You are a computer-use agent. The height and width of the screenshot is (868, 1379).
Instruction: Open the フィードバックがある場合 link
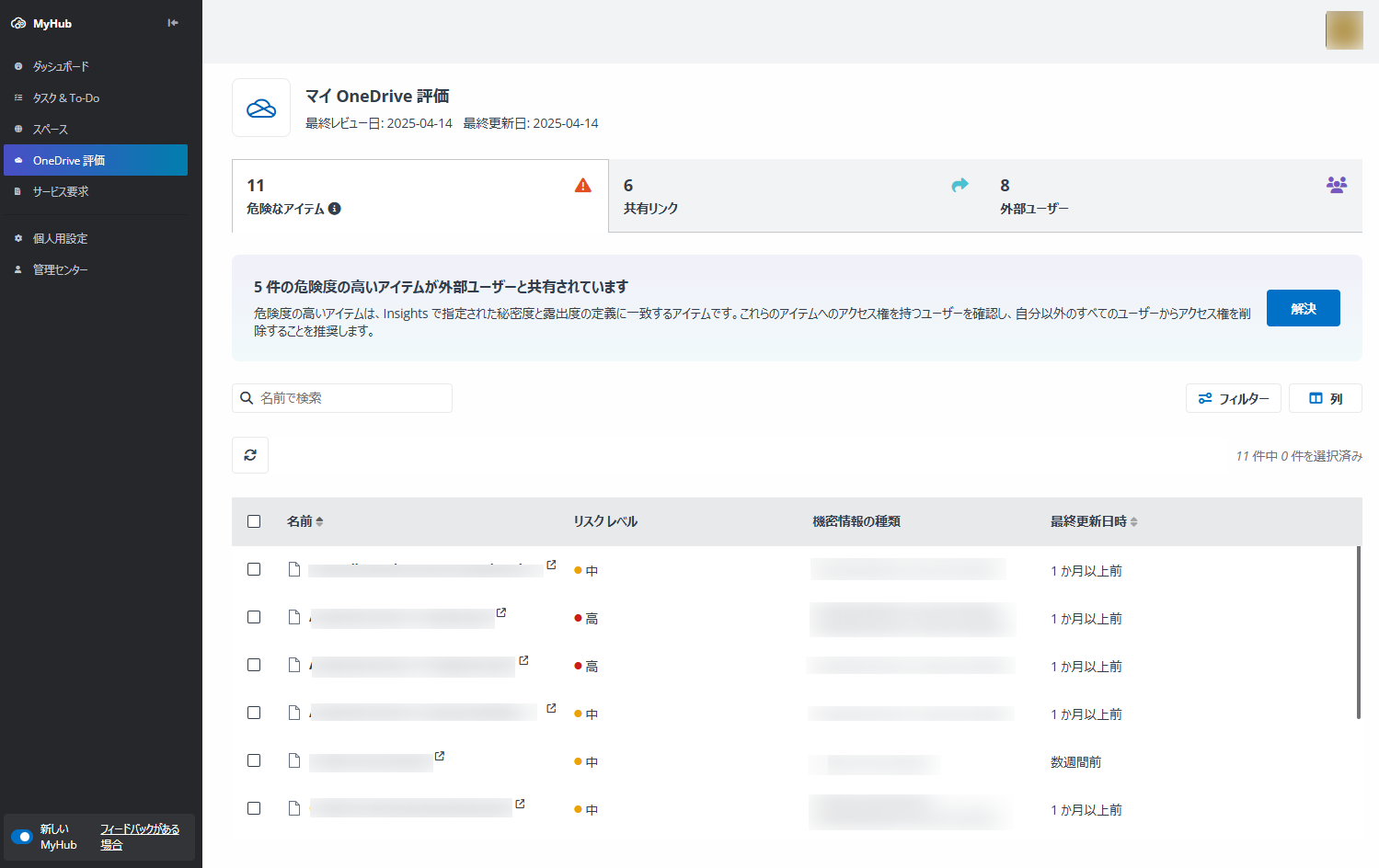(x=139, y=837)
